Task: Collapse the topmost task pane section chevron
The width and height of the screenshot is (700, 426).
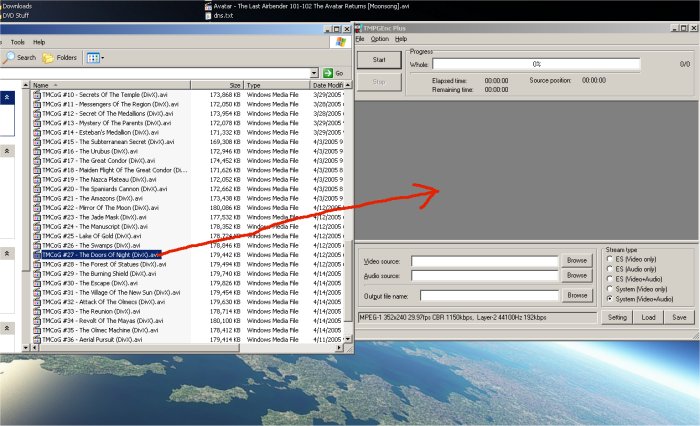Action: [x=9, y=97]
